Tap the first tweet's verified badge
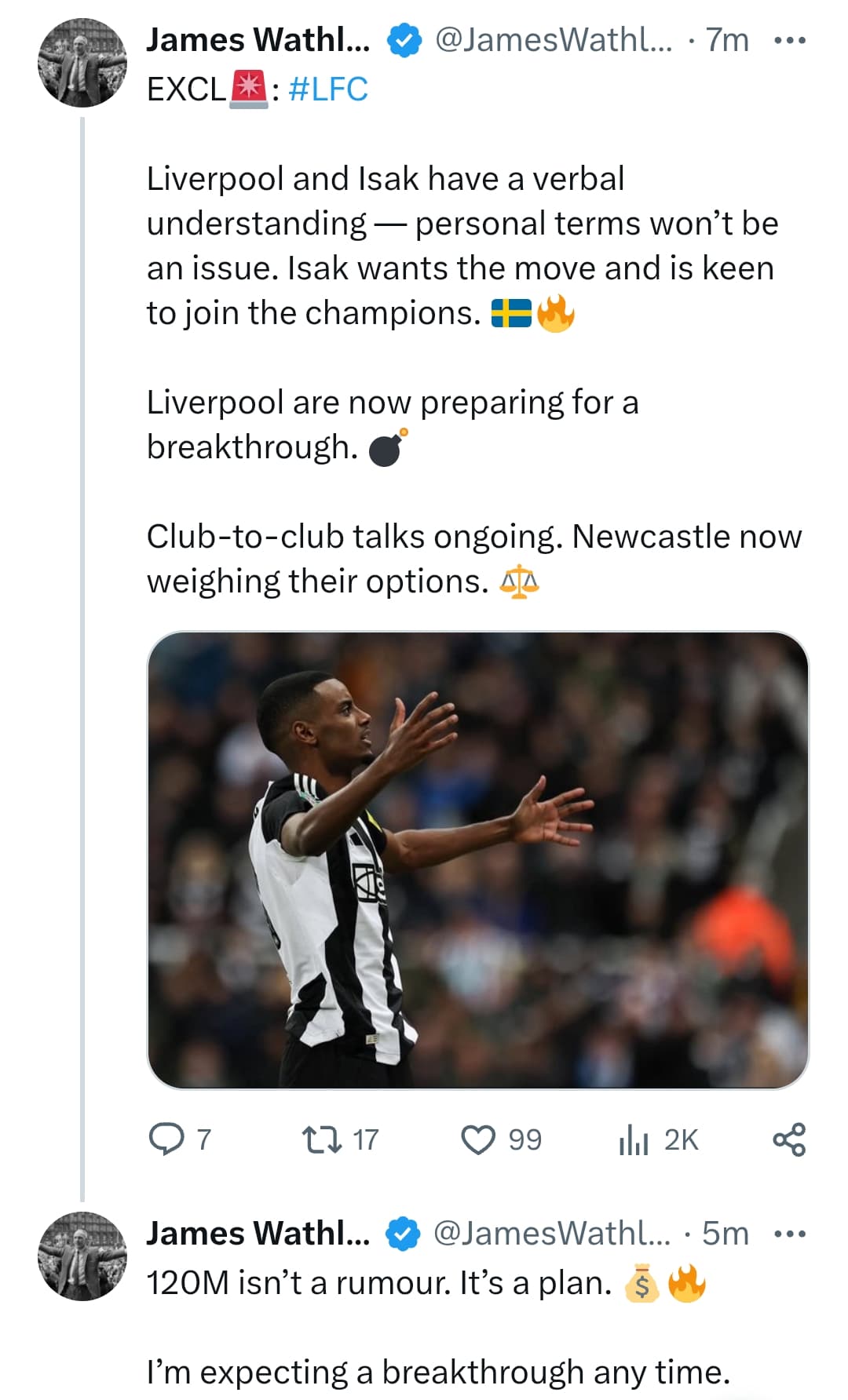The height and width of the screenshot is (1400, 848). pyautogui.click(x=404, y=41)
